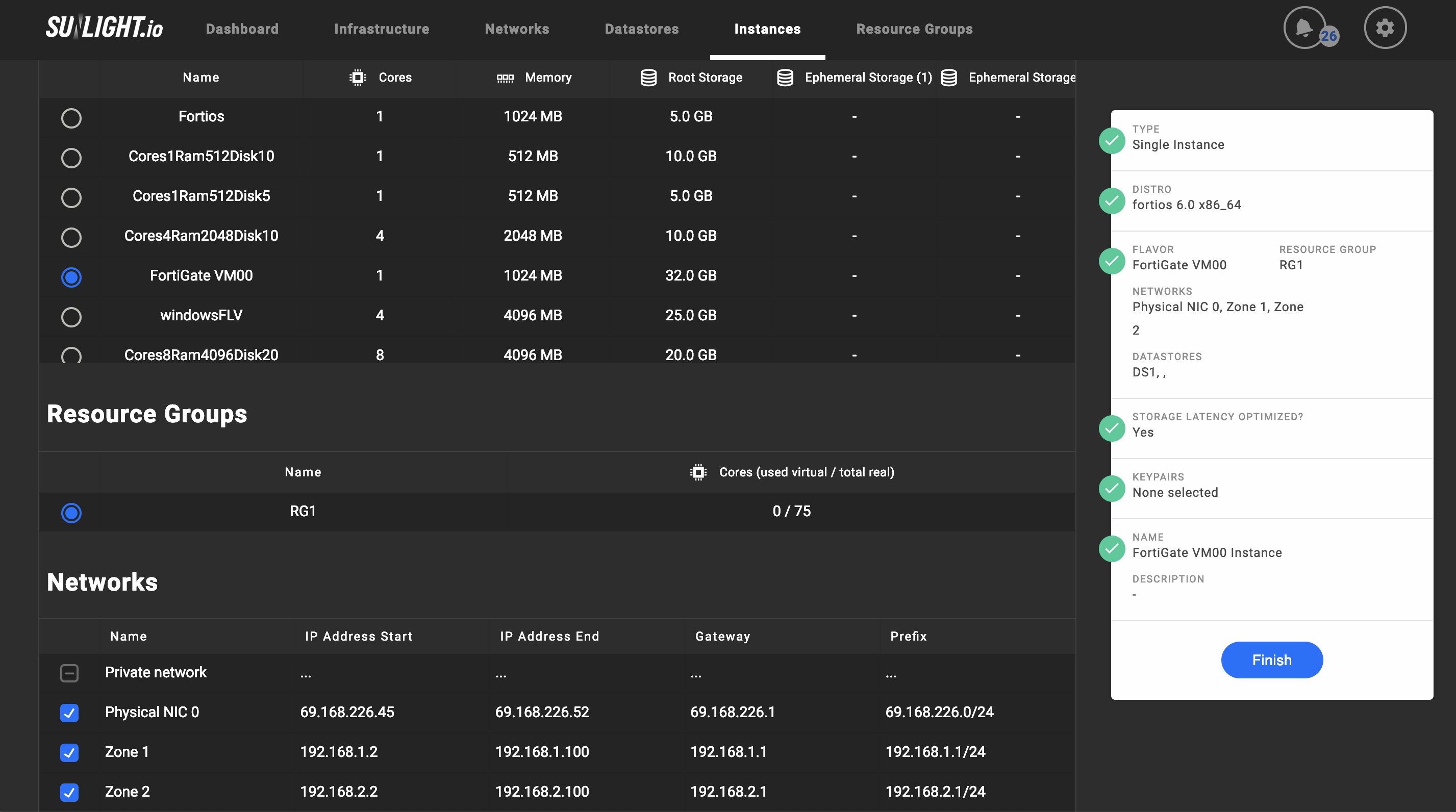Click the Cores chip icon in flavors header
1456x812 pixels.
(358, 78)
